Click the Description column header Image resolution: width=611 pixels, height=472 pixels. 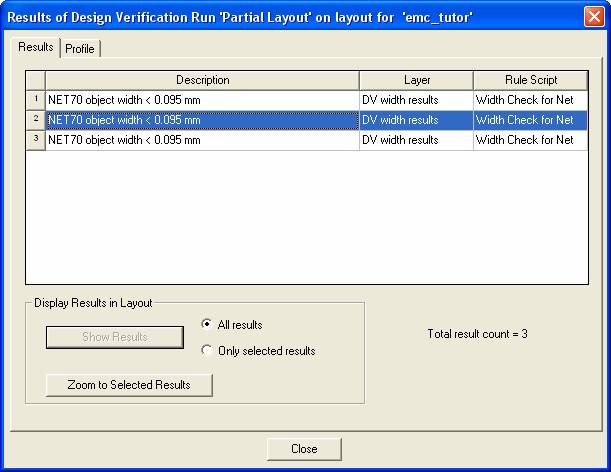[x=202, y=80]
